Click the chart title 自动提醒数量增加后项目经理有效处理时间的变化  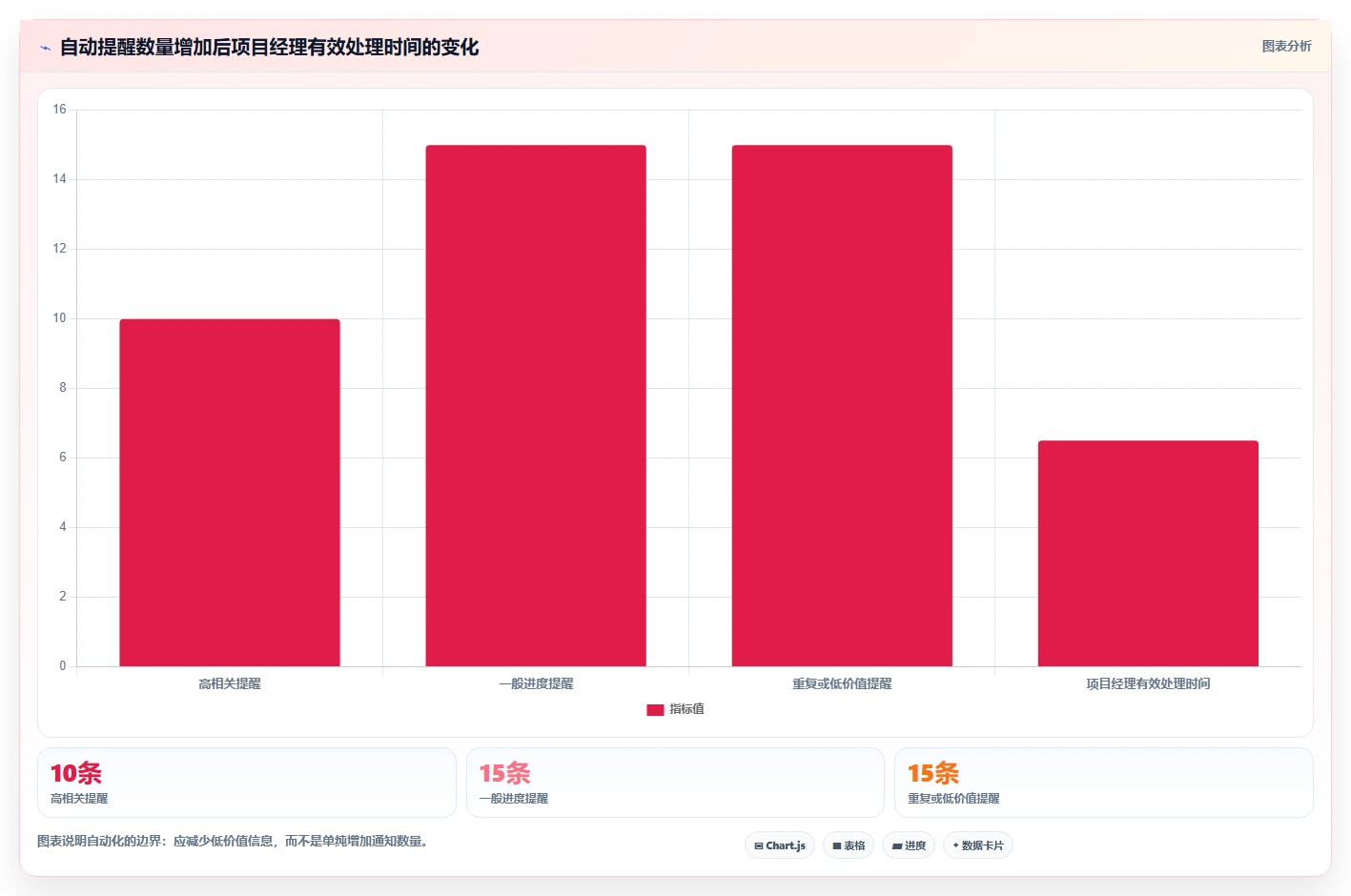coord(270,47)
